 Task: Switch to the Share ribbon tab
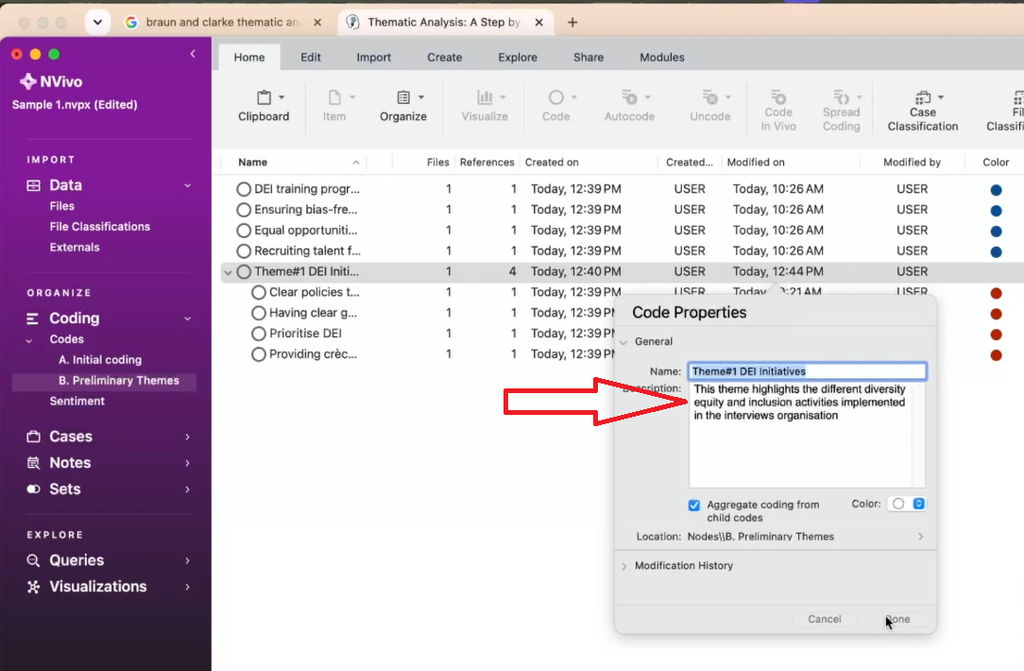click(588, 57)
